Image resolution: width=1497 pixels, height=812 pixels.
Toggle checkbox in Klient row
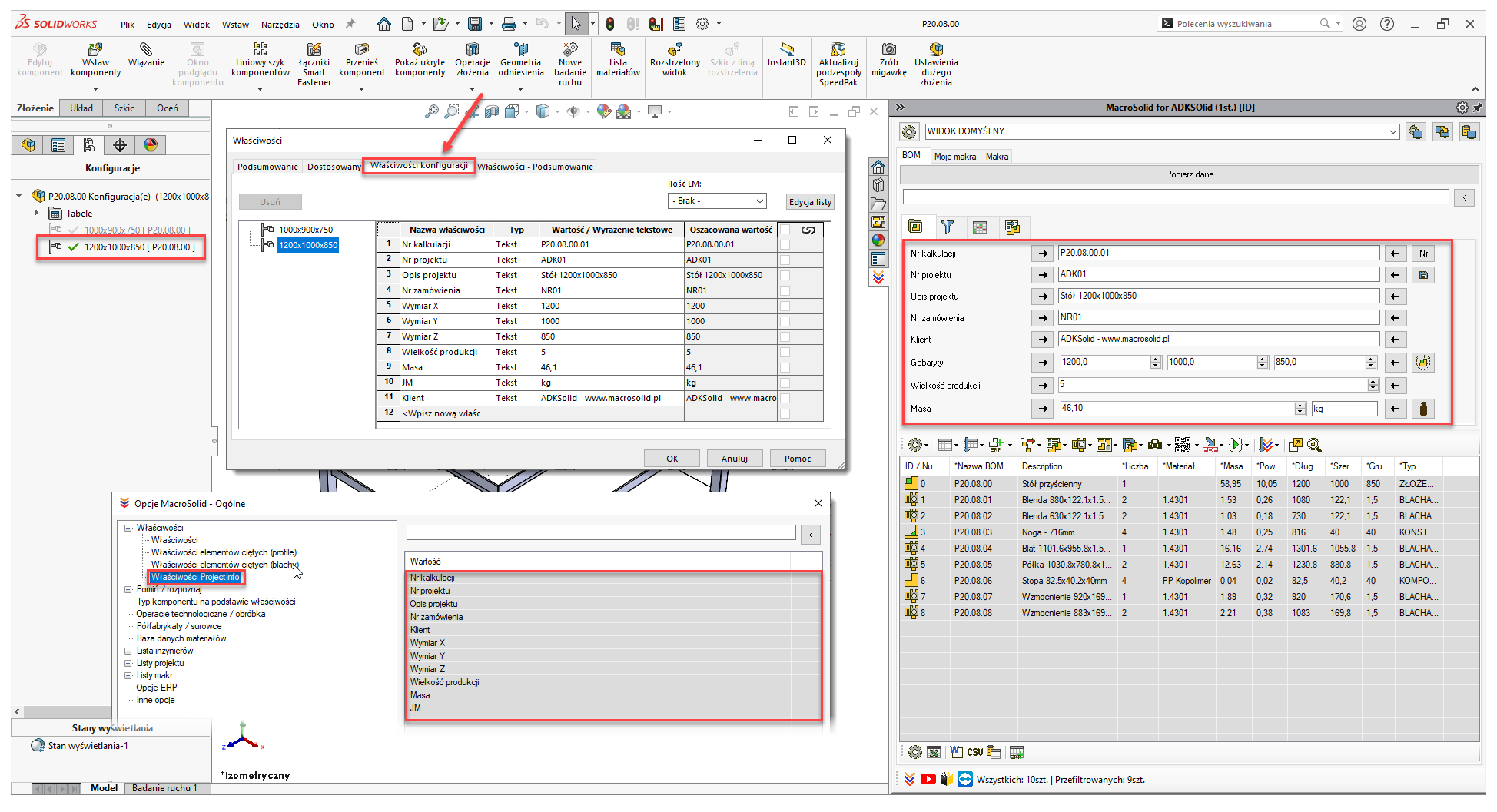(x=785, y=398)
